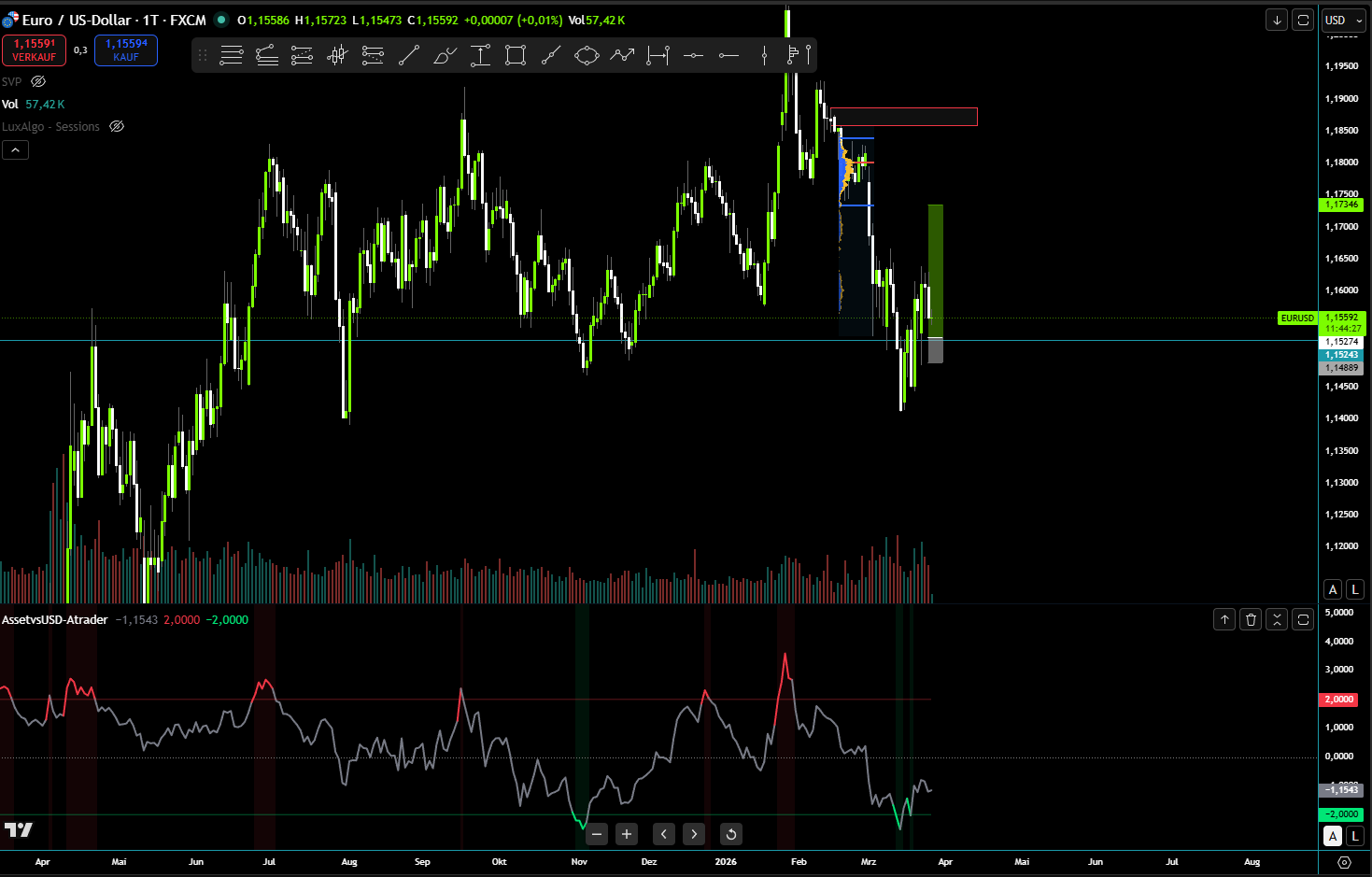The height and width of the screenshot is (877, 1372).
Task: Reset the chart view with circular arrow icon
Action: click(x=730, y=834)
